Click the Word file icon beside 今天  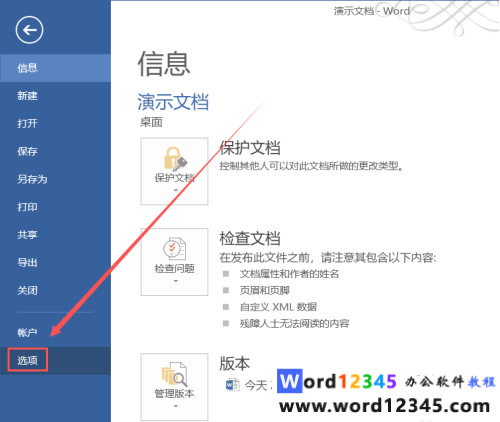(x=232, y=385)
